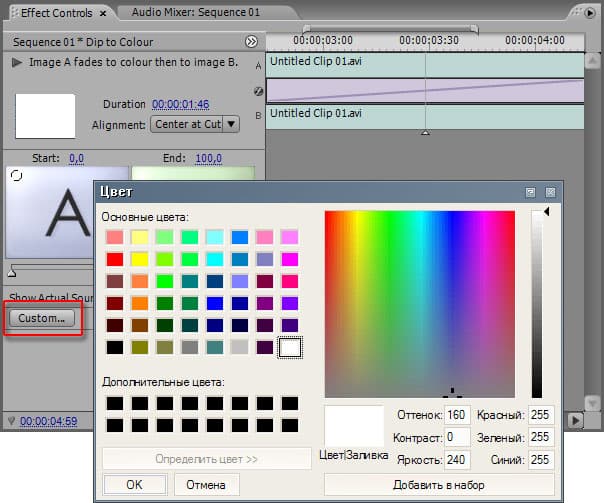604x503 pixels.
Task: Click OK in the colour dialog
Action: (135, 485)
